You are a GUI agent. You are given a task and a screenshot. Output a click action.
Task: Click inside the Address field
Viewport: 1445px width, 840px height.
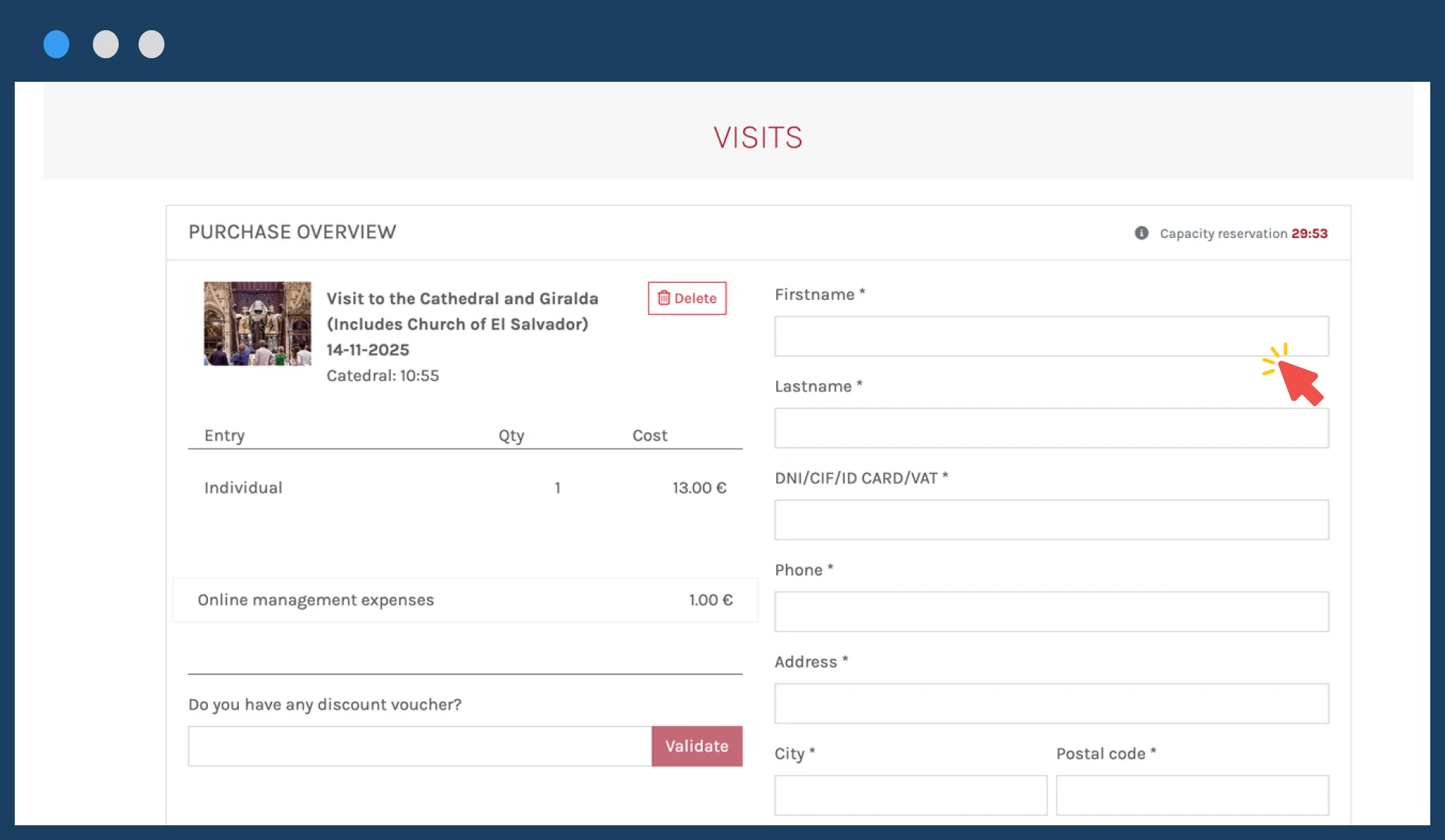pos(1051,704)
